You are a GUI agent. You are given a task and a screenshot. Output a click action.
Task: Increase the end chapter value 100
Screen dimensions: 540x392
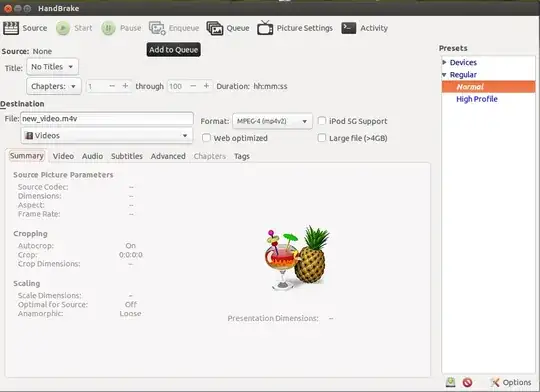click(x=206, y=86)
